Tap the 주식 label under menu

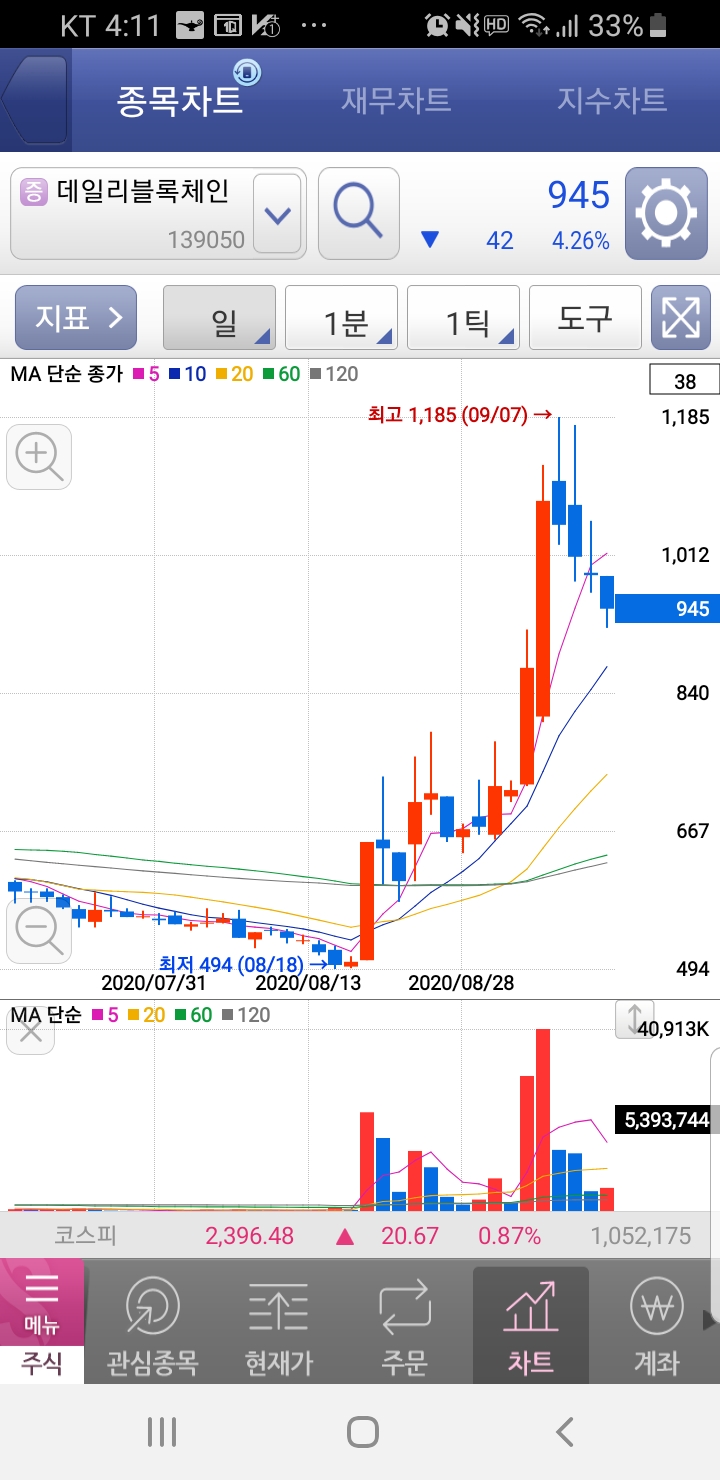click(x=42, y=1364)
